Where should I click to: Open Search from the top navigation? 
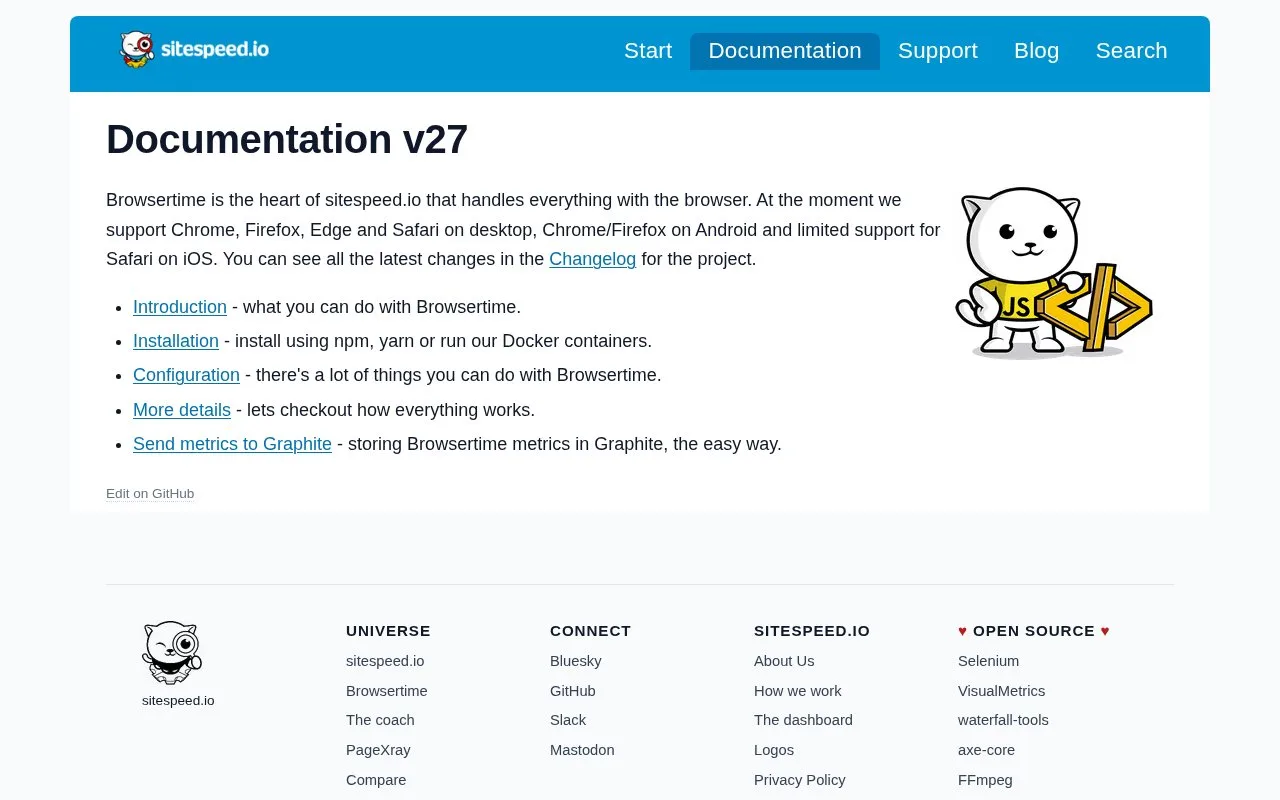(1131, 51)
